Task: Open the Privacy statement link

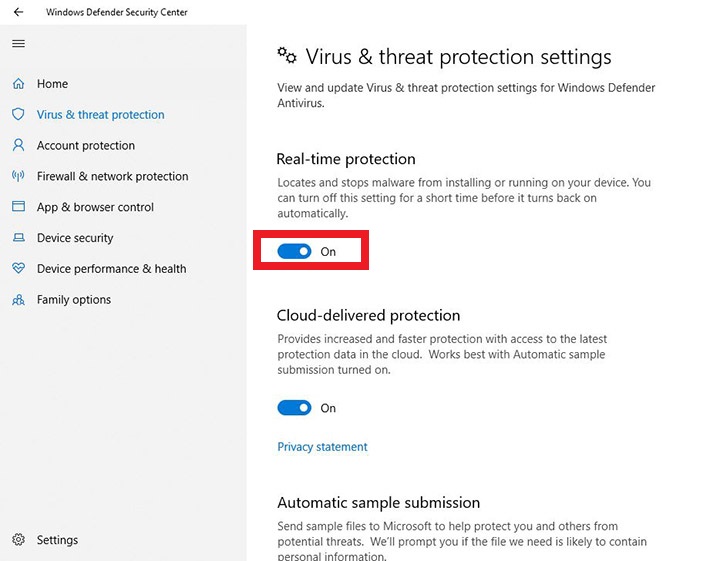Action: coord(322,447)
